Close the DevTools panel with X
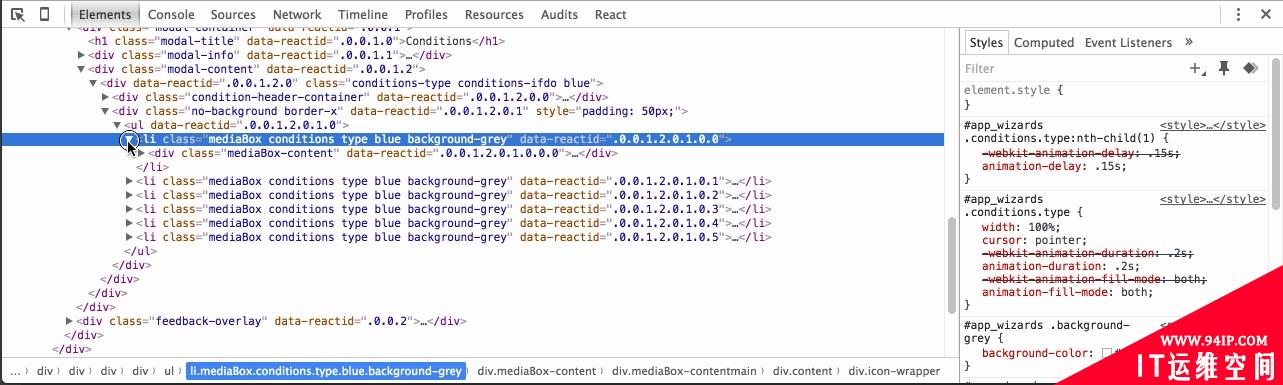This screenshot has width=1283, height=385. coord(1264,15)
